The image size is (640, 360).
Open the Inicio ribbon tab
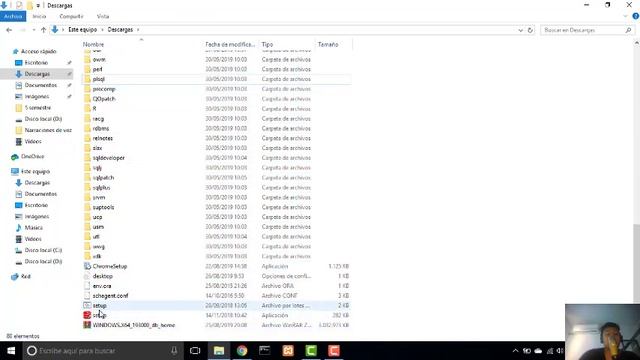[39, 16]
